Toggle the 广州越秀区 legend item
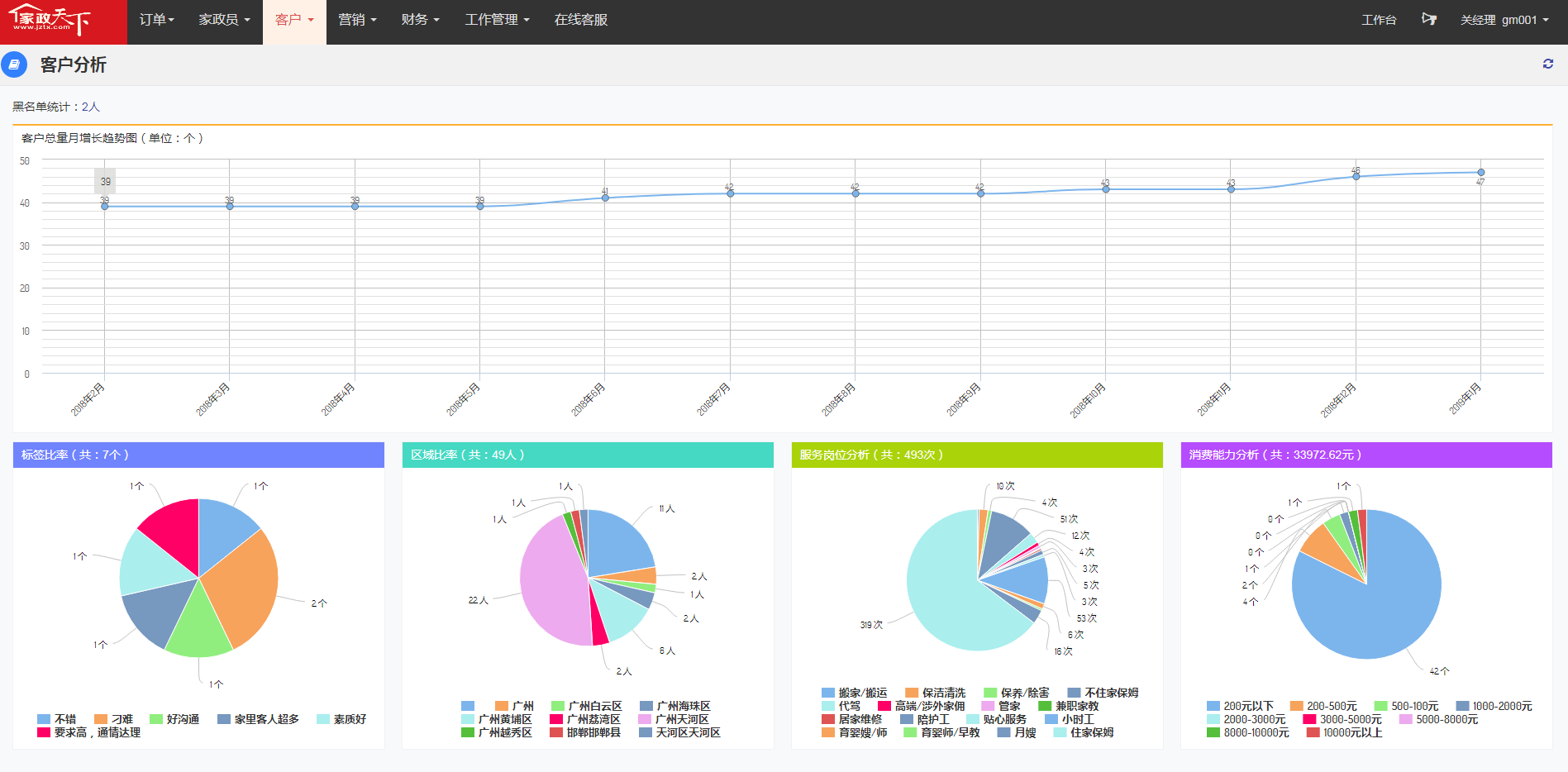This screenshot has width=1568, height=772. (497, 732)
